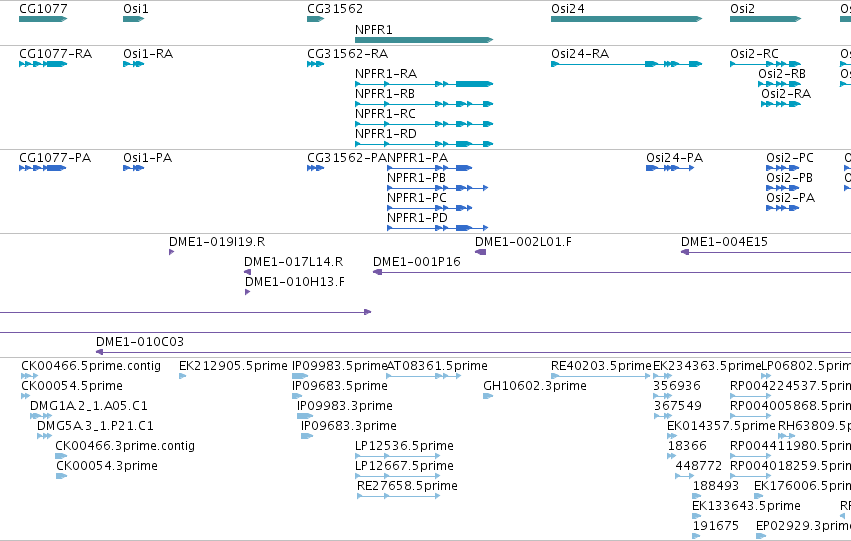Viewport: 851px width, 541px height.
Task: Select the Osi2-RA transcript glyph
Action: point(781,104)
